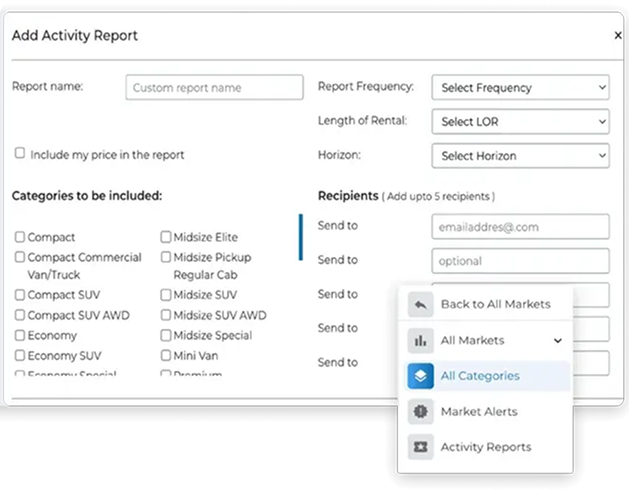629x493 pixels.
Task: Tick Compact Commercial Van/Truck checkbox
Action: point(20,257)
